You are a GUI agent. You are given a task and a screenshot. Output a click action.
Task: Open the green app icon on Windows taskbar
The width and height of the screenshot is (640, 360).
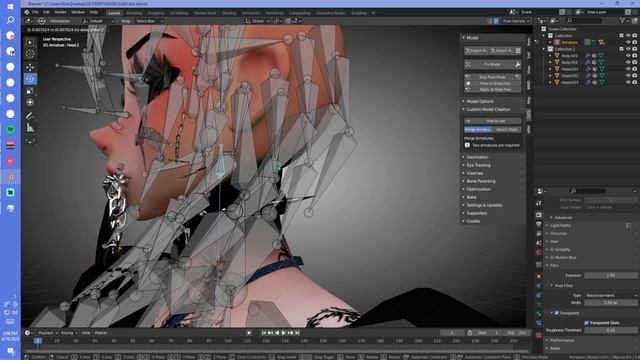(10, 129)
